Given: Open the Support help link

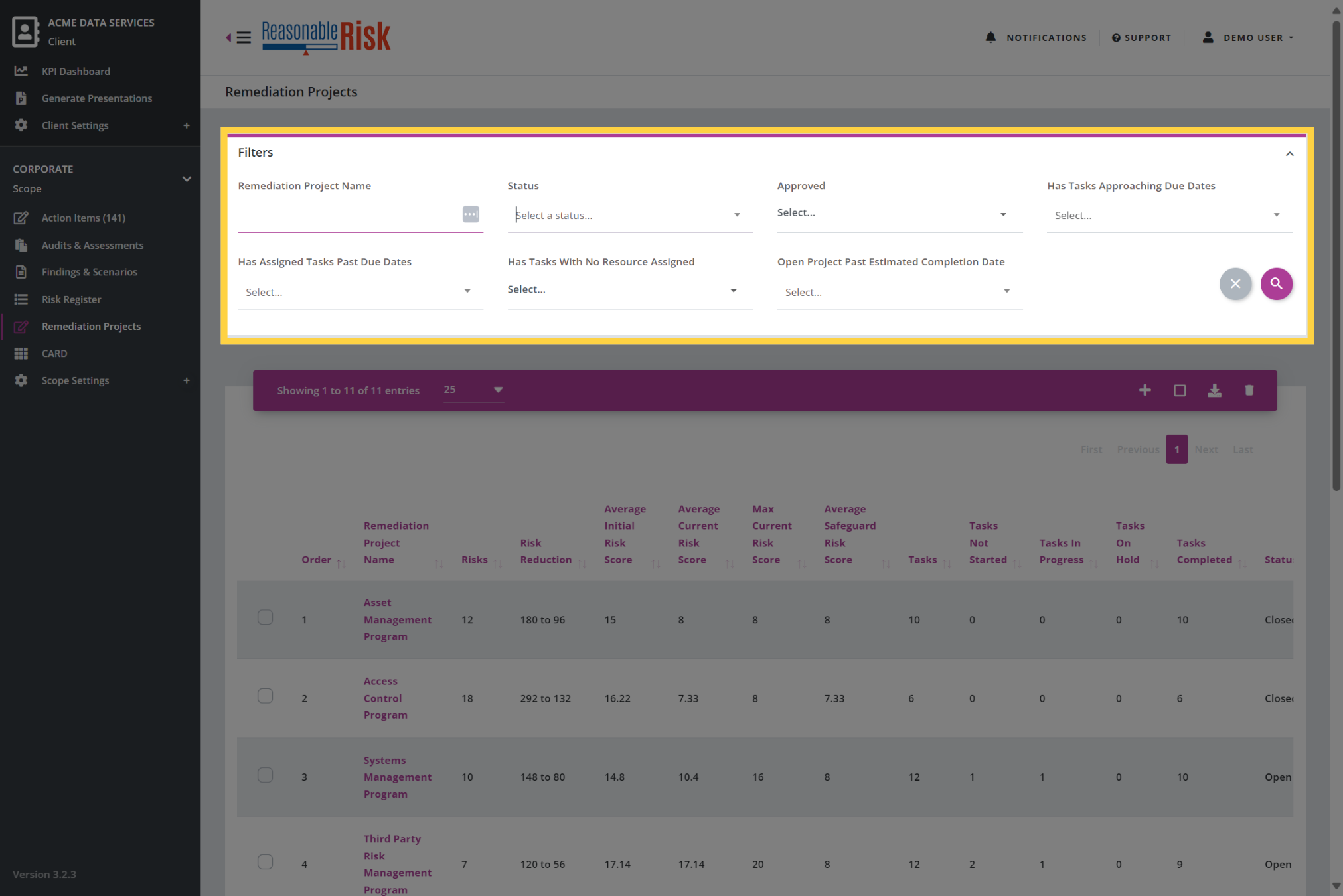Looking at the screenshot, I should click(1141, 38).
